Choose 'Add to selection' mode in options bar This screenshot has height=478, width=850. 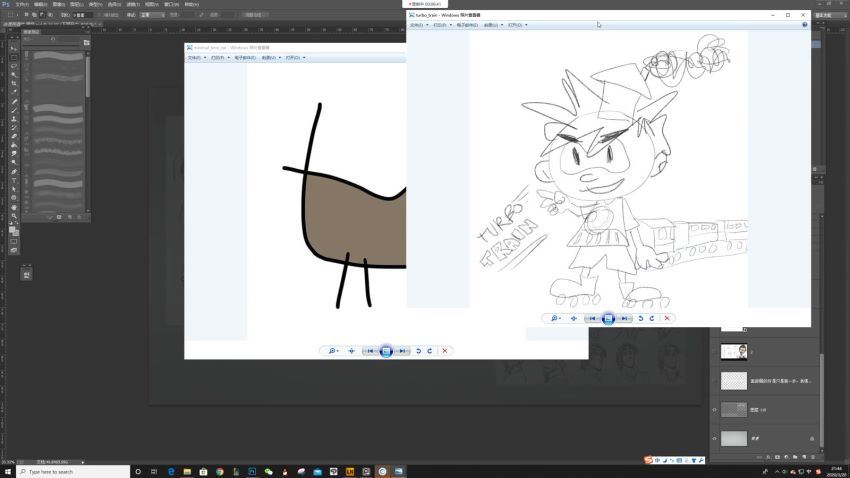(34, 15)
